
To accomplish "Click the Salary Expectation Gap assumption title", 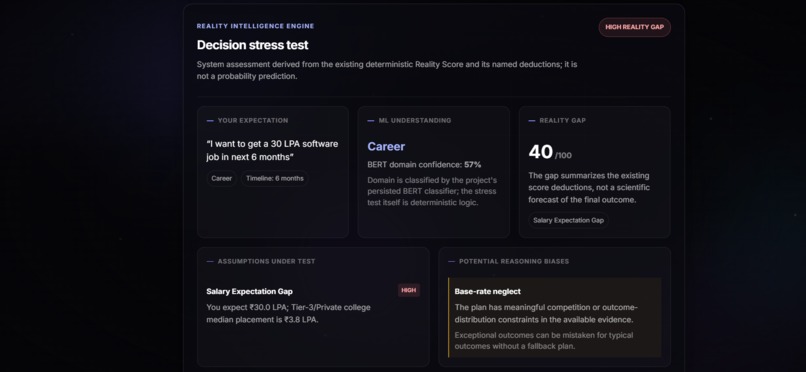I will pos(249,291).
